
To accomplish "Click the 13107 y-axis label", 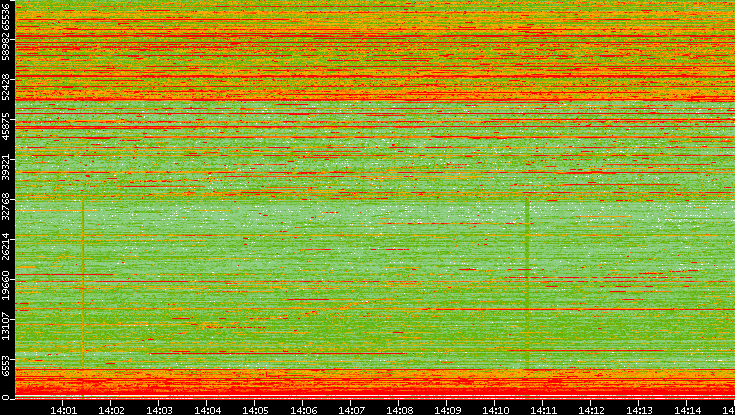I will [x=6, y=326].
